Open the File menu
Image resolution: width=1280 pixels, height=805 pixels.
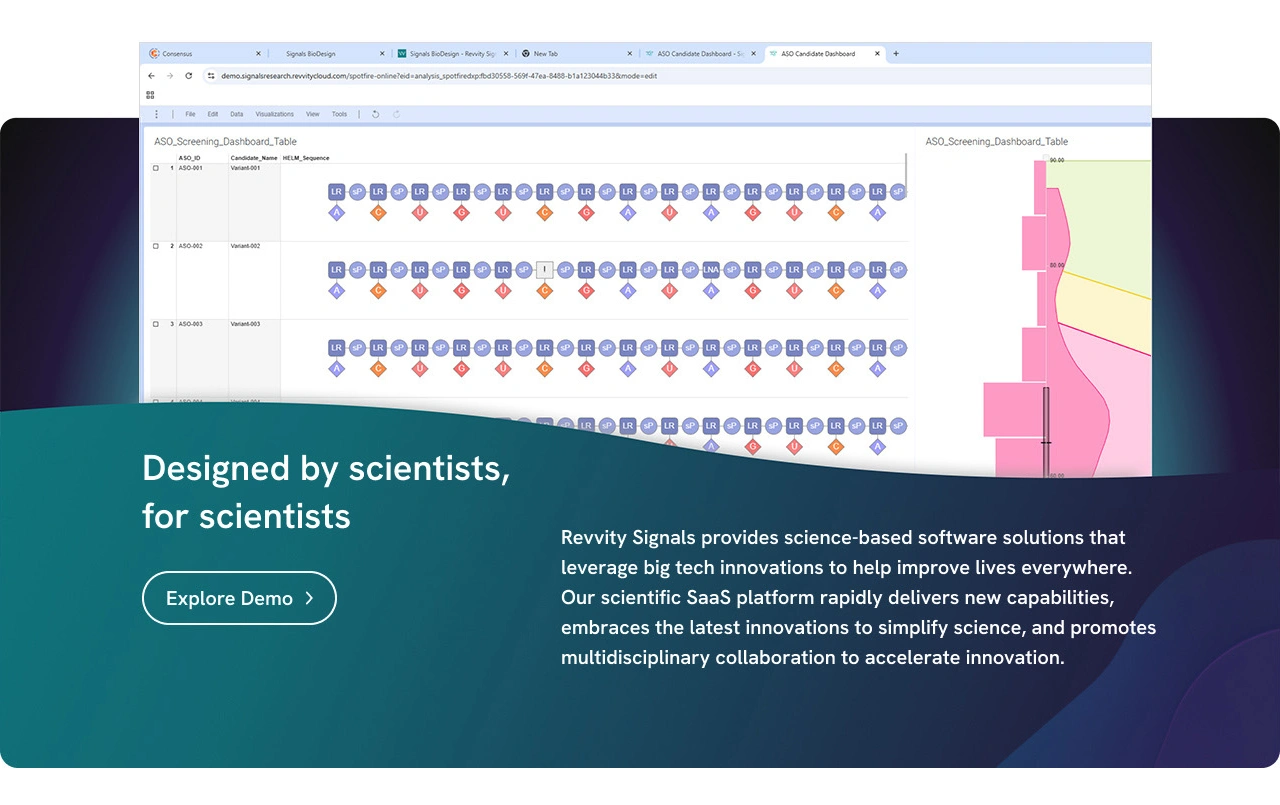point(190,114)
